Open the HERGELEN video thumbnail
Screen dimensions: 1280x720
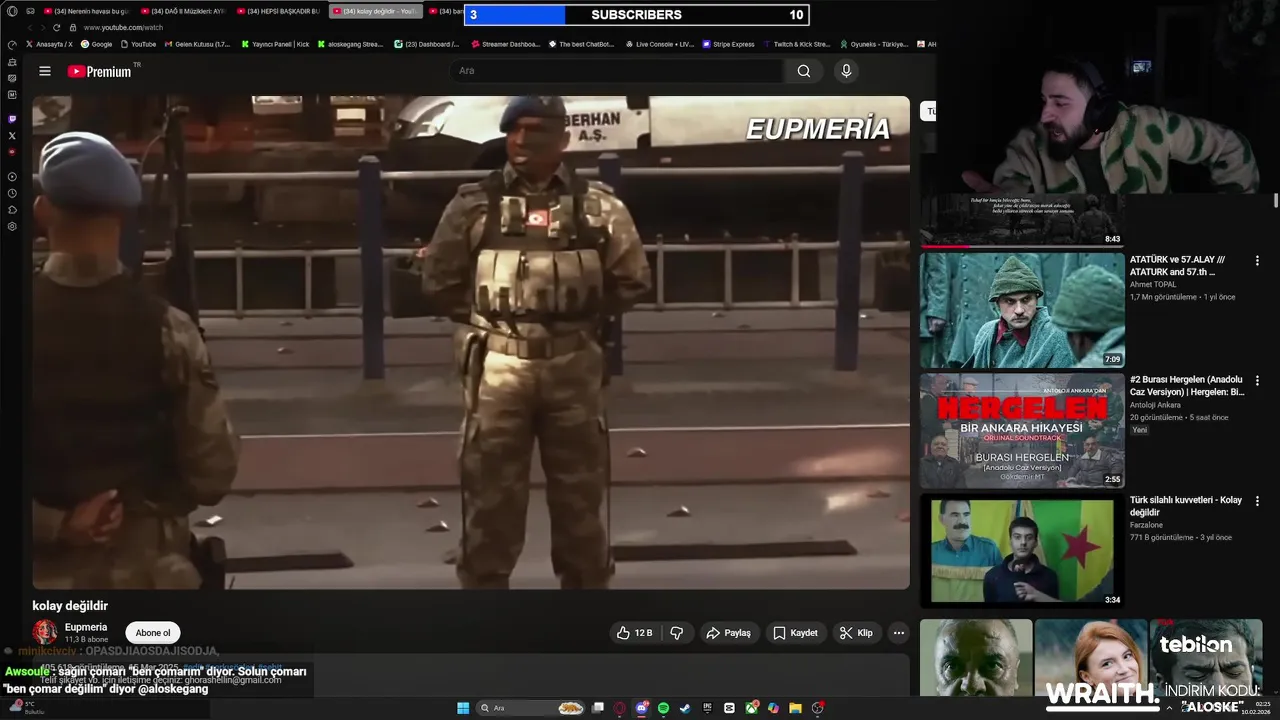tap(1022, 431)
